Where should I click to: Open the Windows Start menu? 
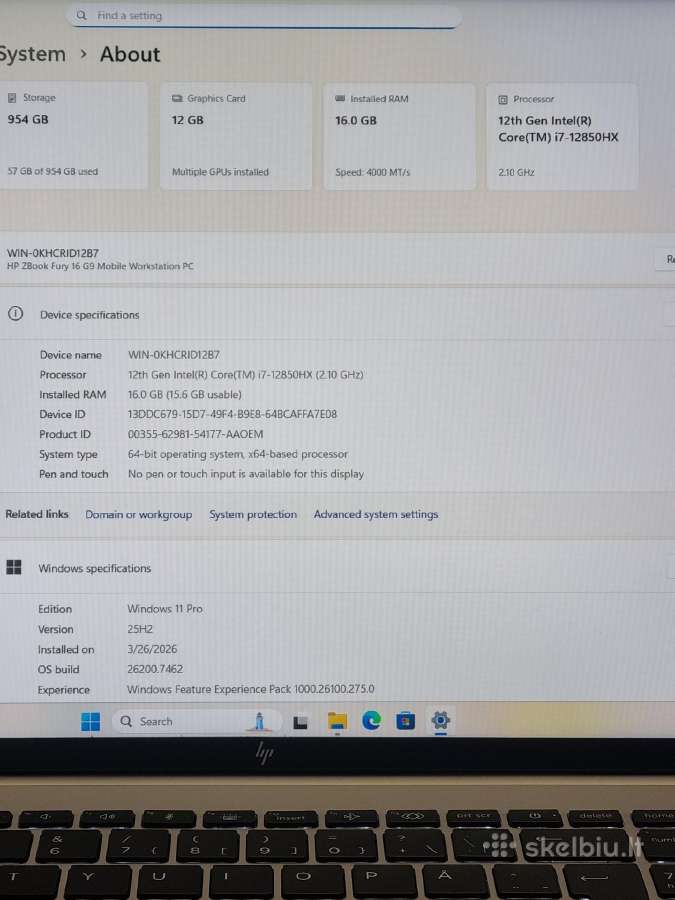click(x=91, y=721)
